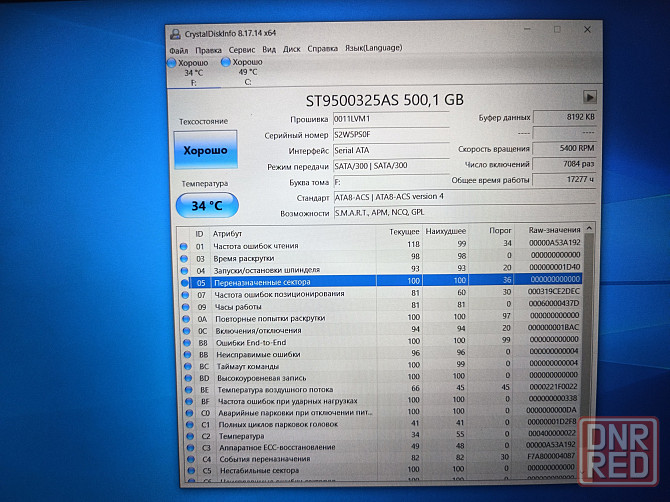Click the attribute list scroll up arrow
Viewport: 670px width, 502px height.
tap(589, 229)
